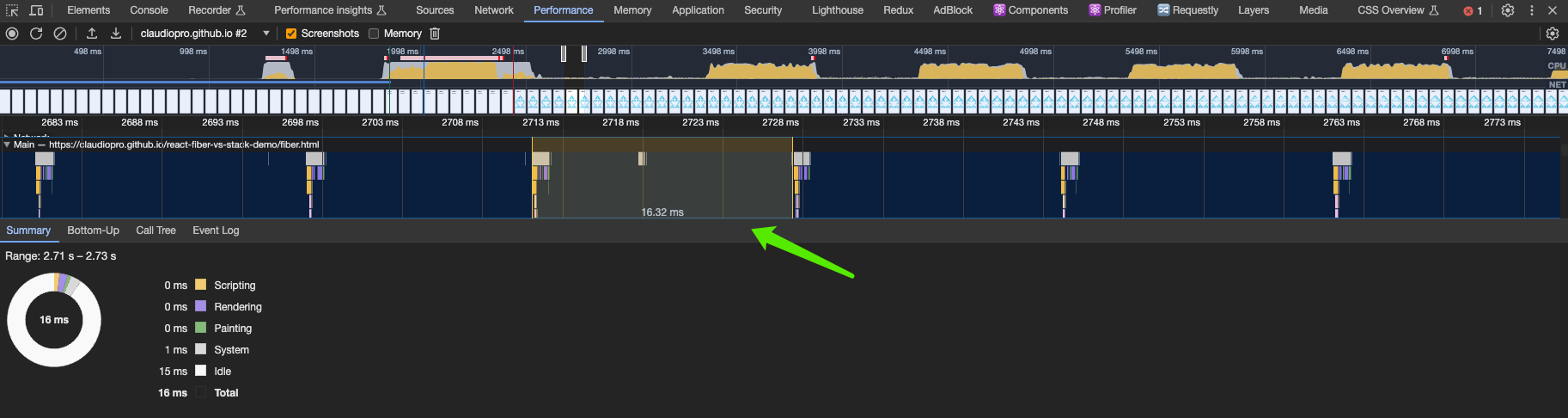This screenshot has width=1568, height=418.
Task: Open the Media tab
Action: click(x=1313, y=10)
